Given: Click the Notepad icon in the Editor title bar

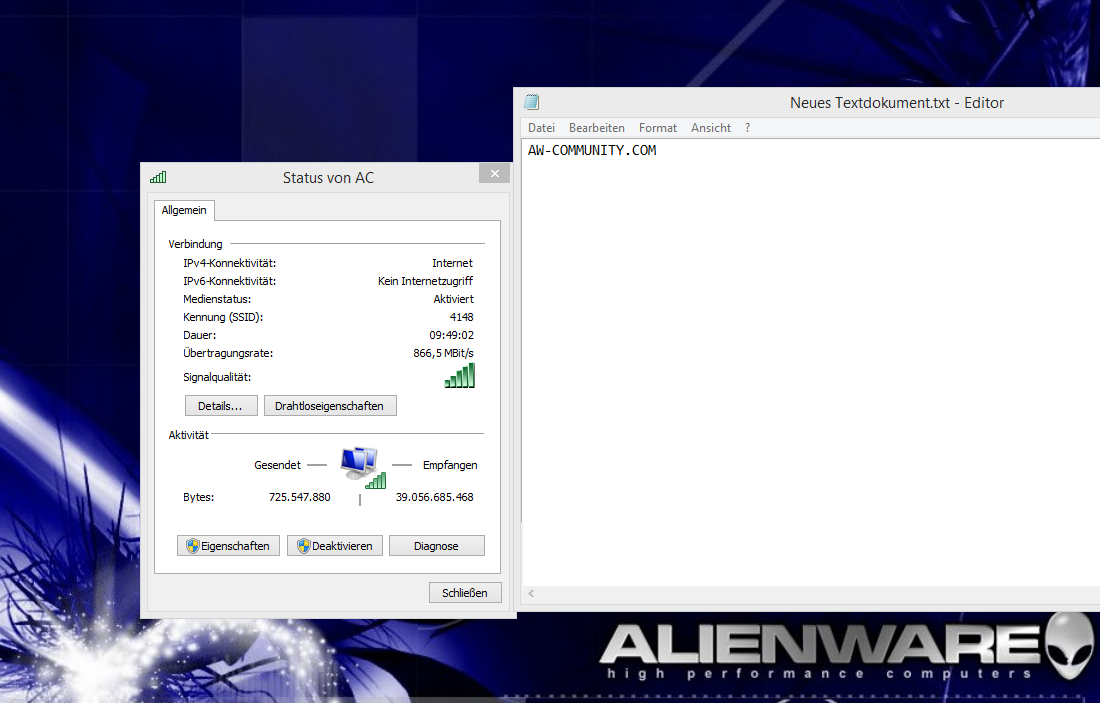Looking at the screenshot, I should click(x=532, y=102).
